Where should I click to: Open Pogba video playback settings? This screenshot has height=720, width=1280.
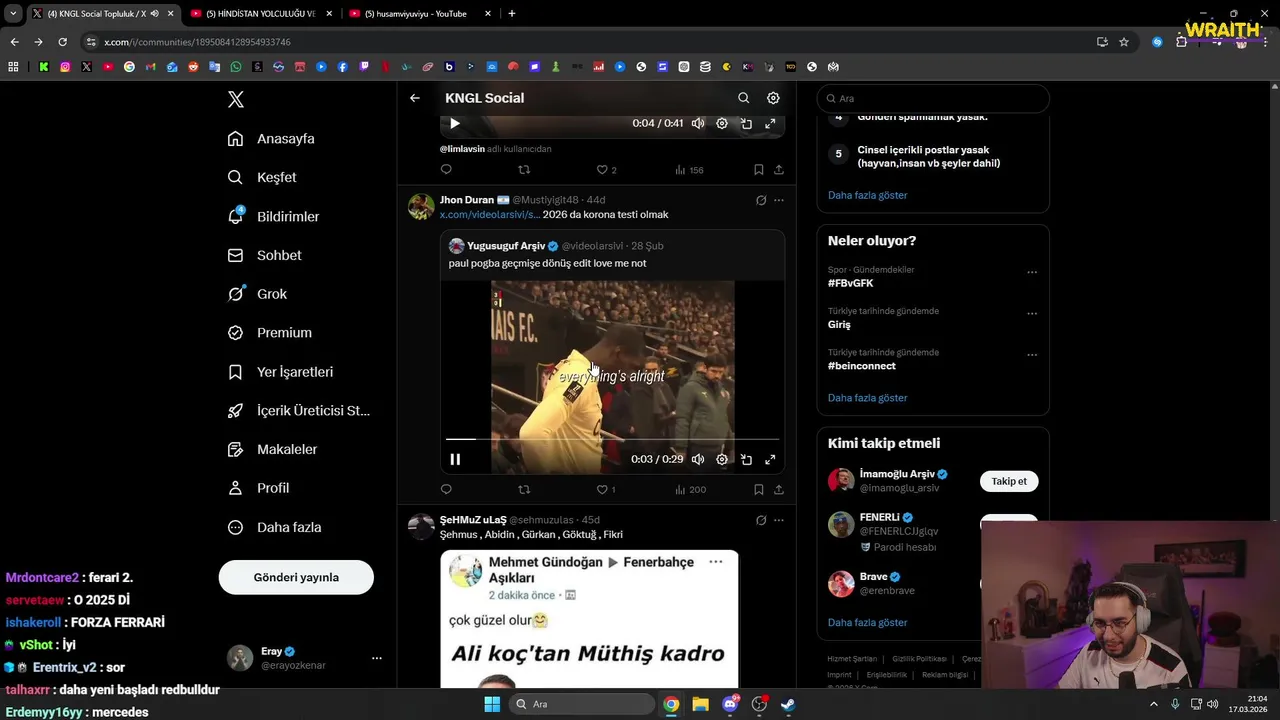click(722, 459)
